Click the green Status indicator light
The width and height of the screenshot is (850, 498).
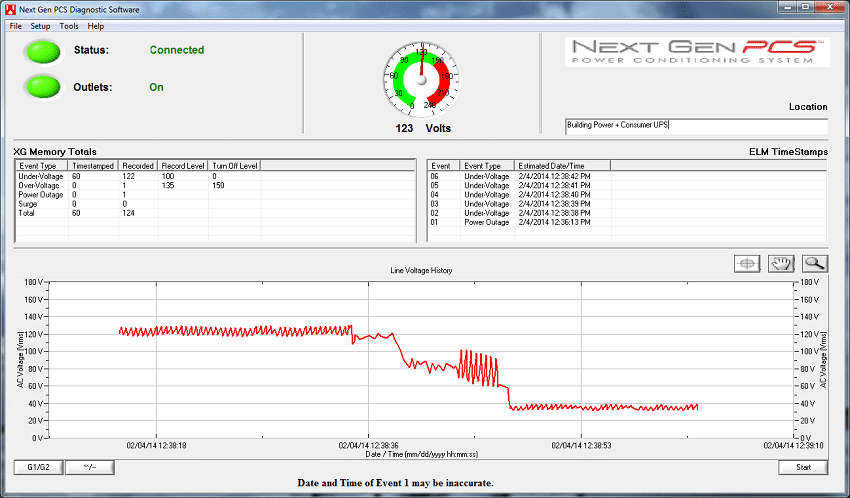43,53
